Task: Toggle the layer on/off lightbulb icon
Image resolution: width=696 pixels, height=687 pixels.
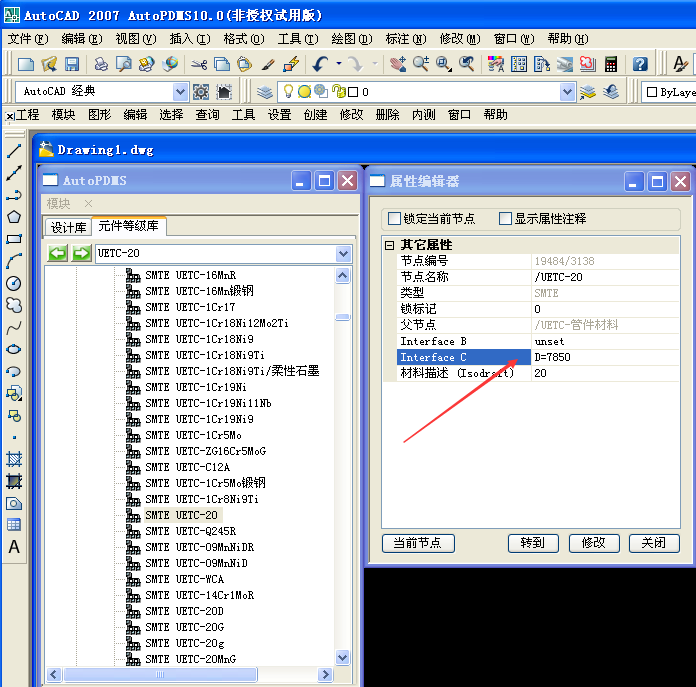Action: (x=288, y=91)
